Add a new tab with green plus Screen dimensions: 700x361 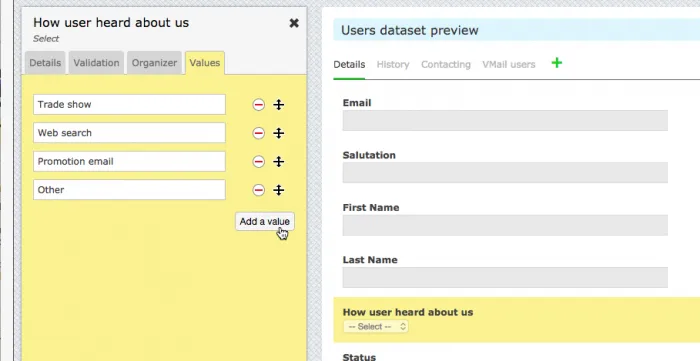(x=557, y=63)
